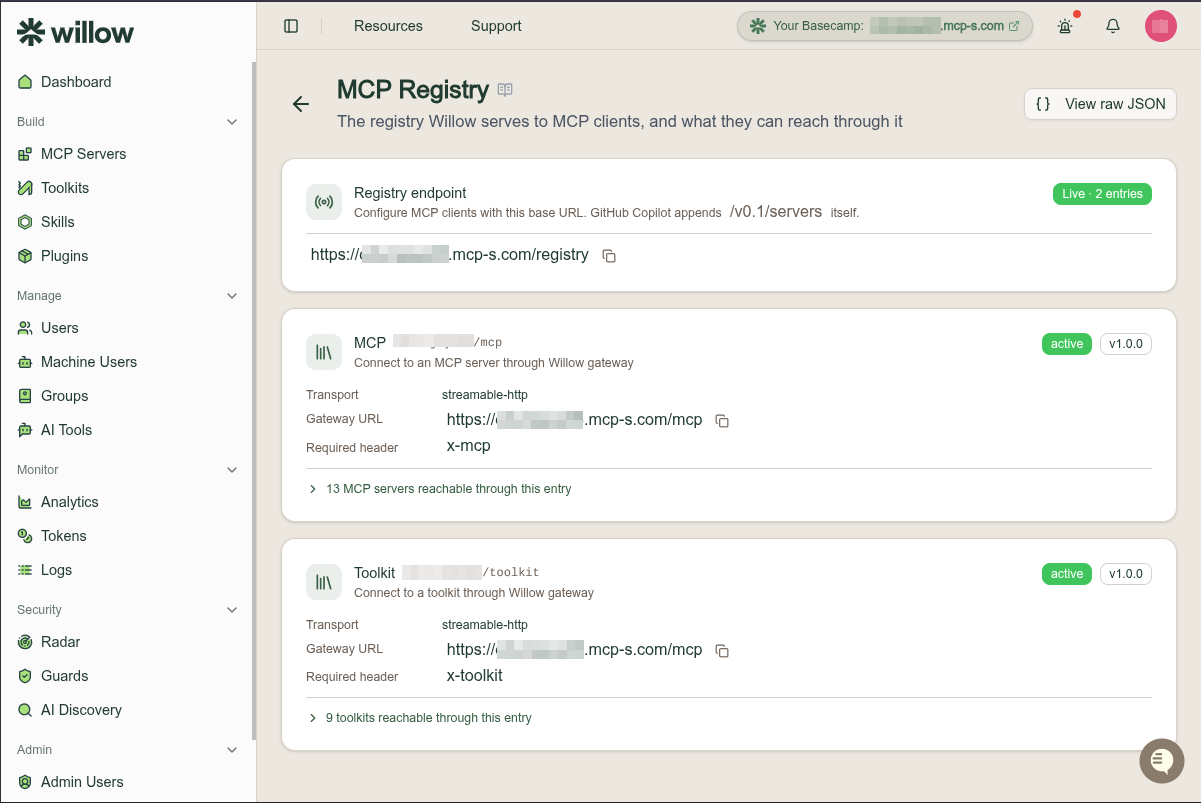Copy the registry endpoint URL
Viewport: 1201px width, 803px height.
609,256
